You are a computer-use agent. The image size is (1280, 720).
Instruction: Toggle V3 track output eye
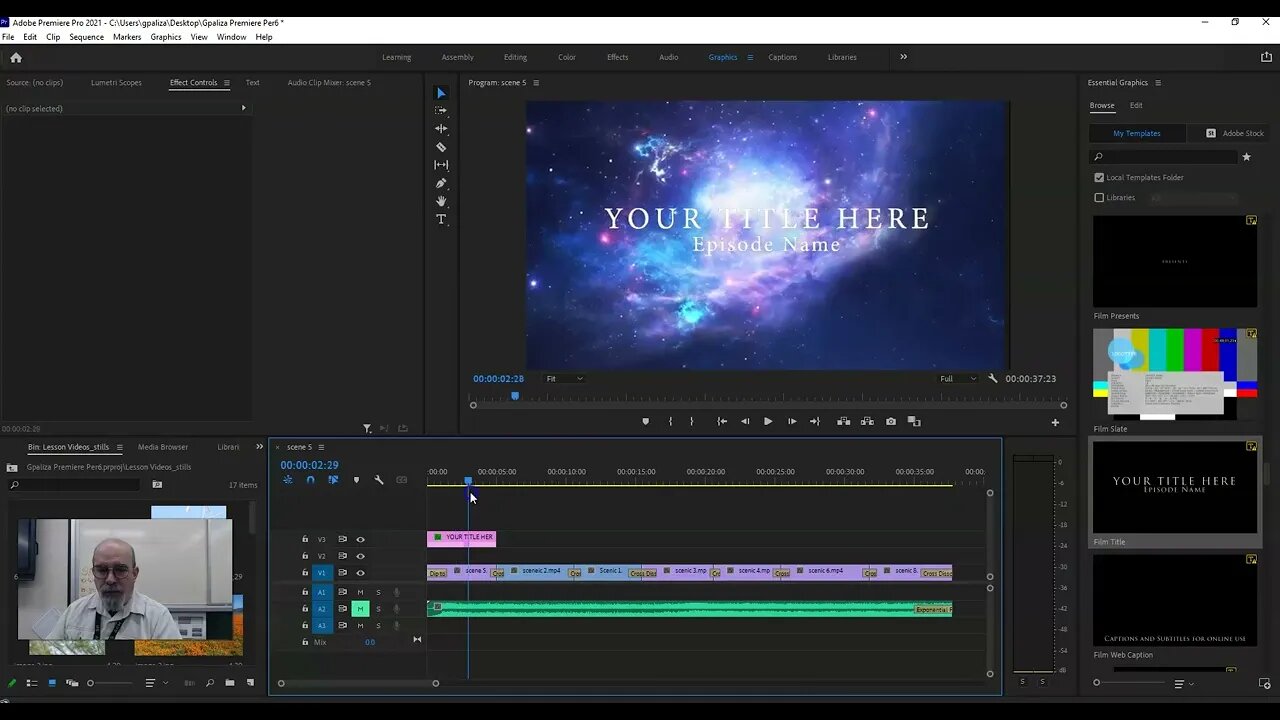(361, 539)
